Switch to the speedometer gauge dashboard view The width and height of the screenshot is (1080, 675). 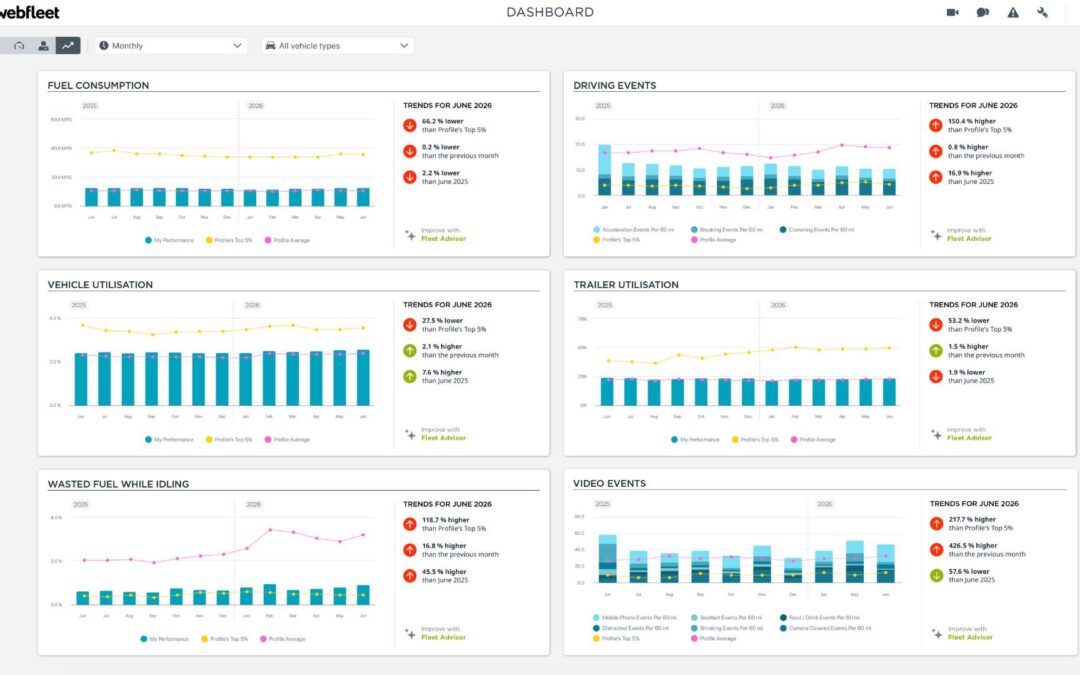coord(19,45)
